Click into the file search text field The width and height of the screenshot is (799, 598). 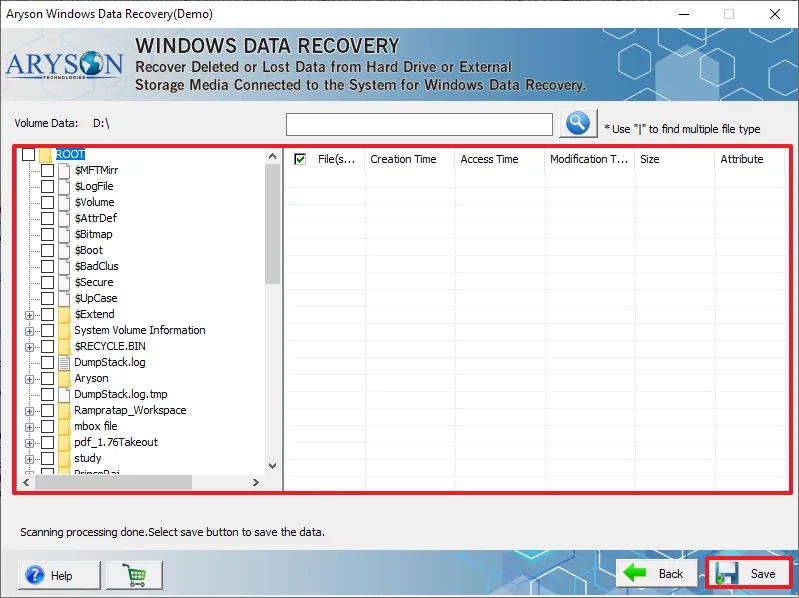tap(419, 124)
